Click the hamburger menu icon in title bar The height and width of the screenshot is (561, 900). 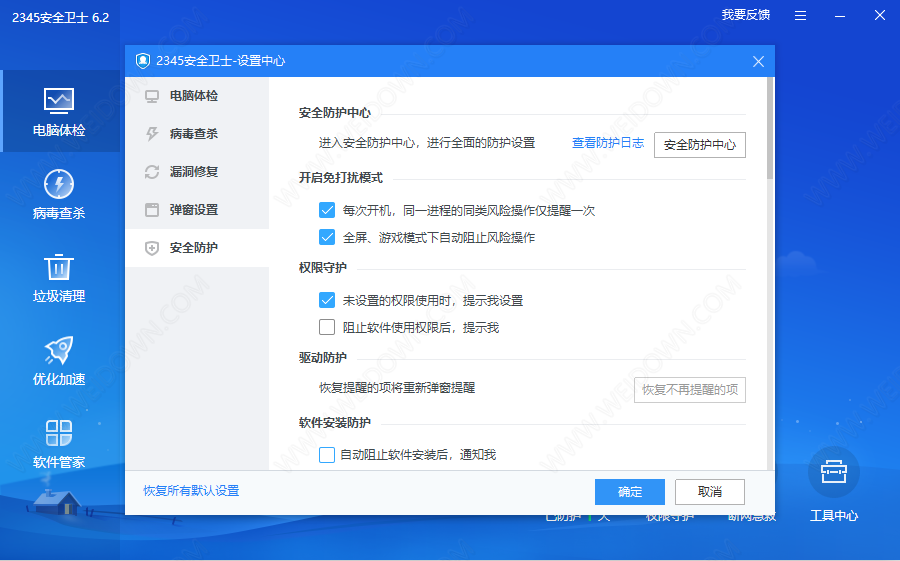801,15
